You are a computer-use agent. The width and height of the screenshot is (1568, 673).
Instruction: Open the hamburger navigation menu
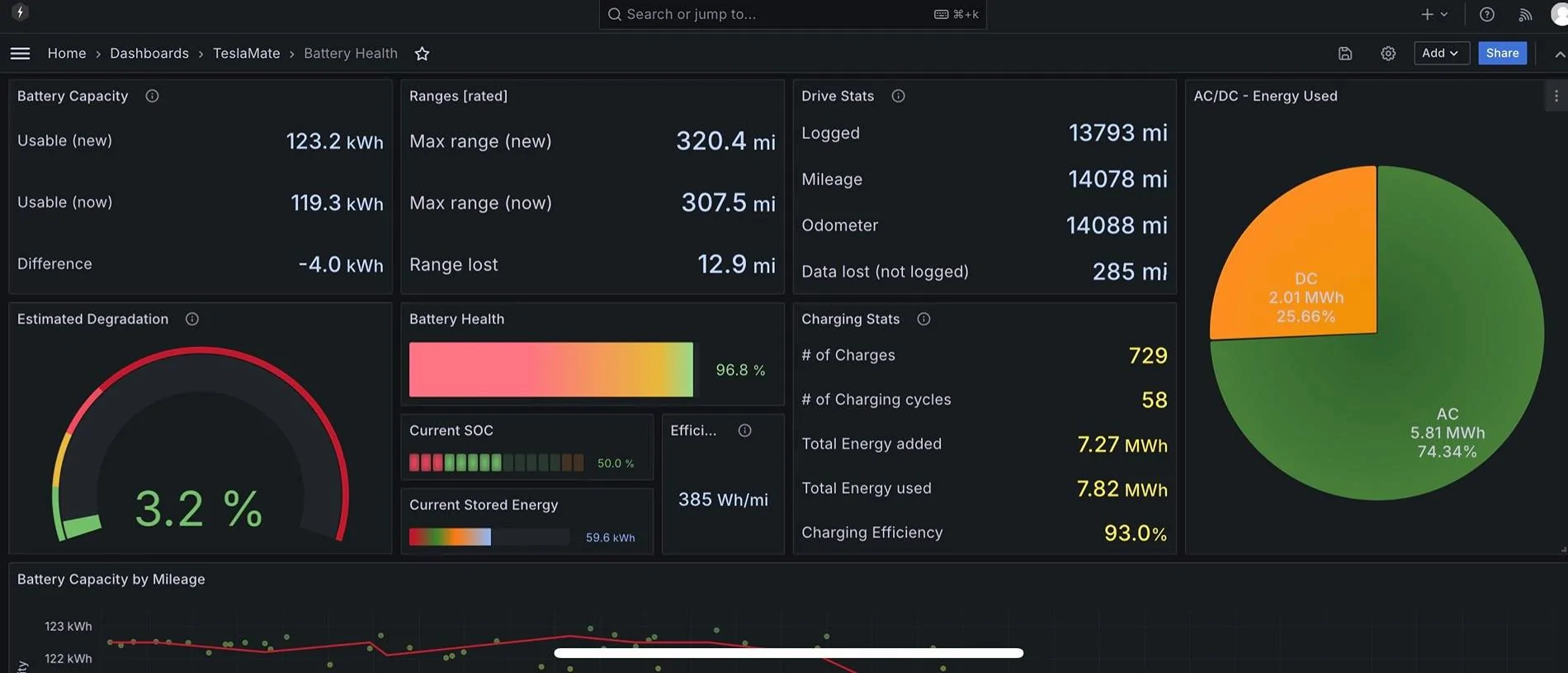pyautogui.click(x=21, y=54)
